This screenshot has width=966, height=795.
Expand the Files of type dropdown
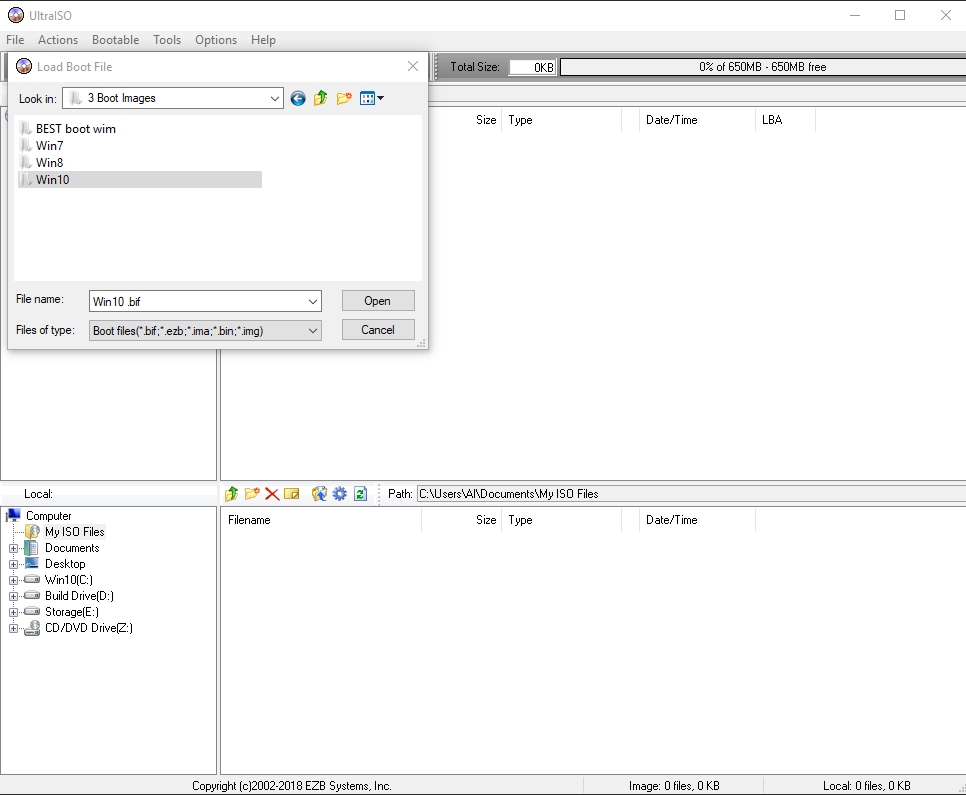point(313,331)
